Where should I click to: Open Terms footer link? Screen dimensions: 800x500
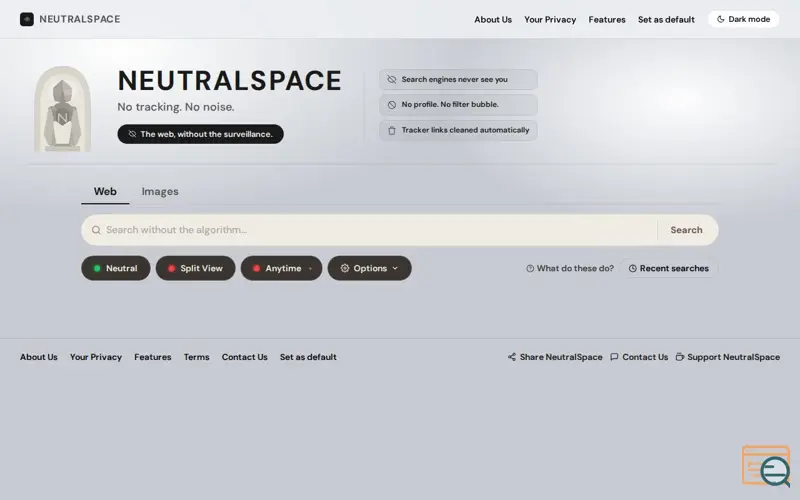pyautogui.click(x=196, y=357)
